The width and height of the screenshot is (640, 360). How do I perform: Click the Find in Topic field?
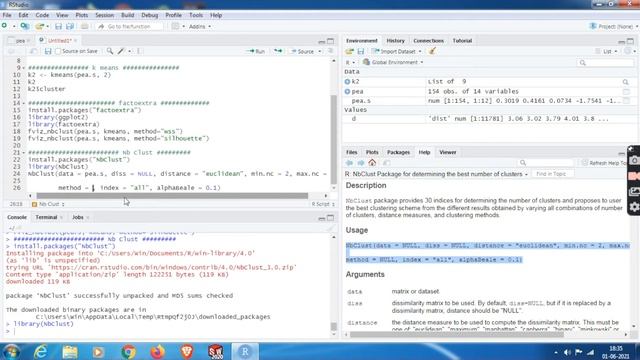552,174
